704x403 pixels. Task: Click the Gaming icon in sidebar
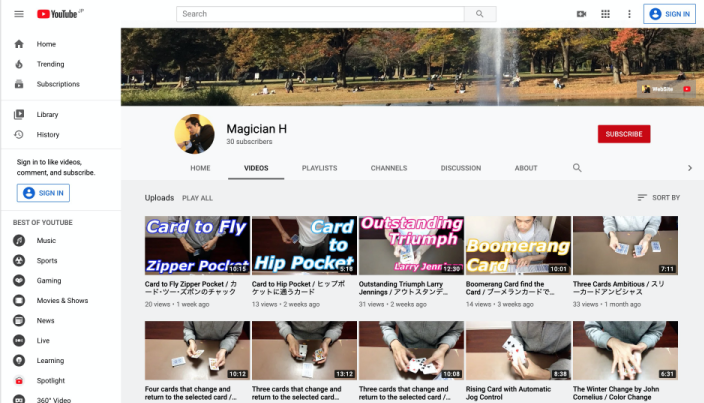point(19,280)
